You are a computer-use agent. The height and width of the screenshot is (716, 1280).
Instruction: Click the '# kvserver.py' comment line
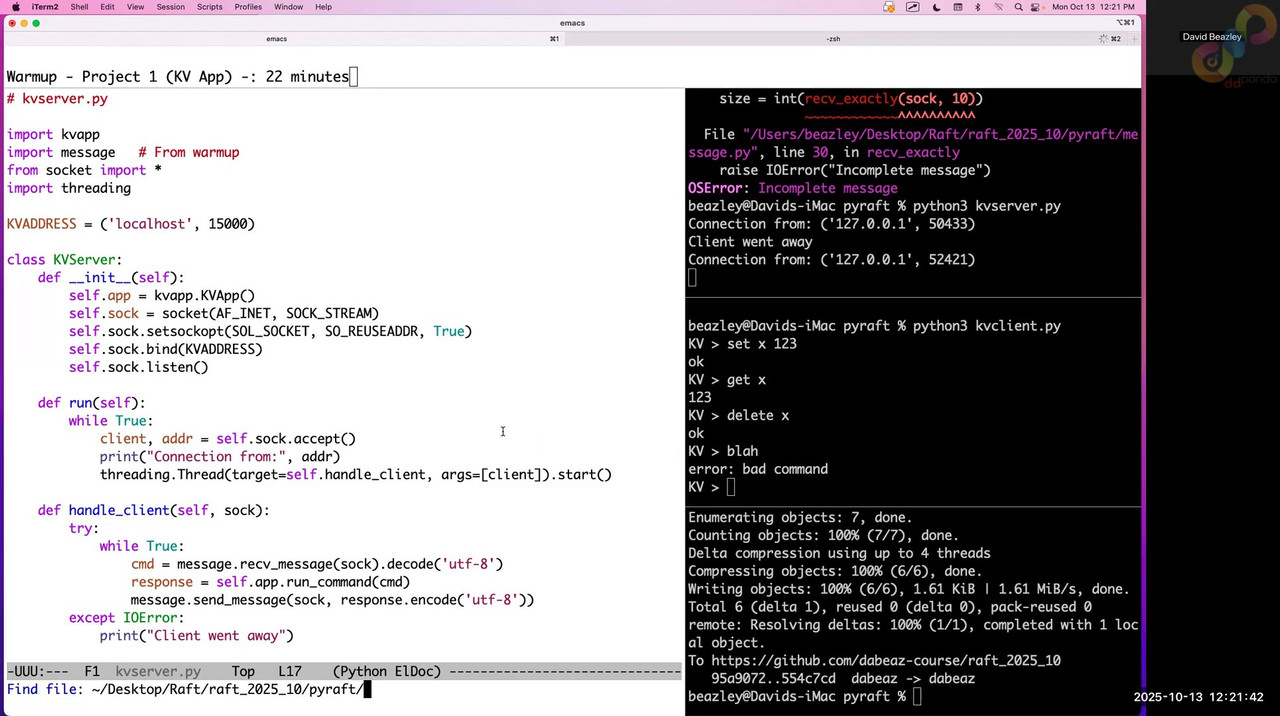[x=57, y=99]
